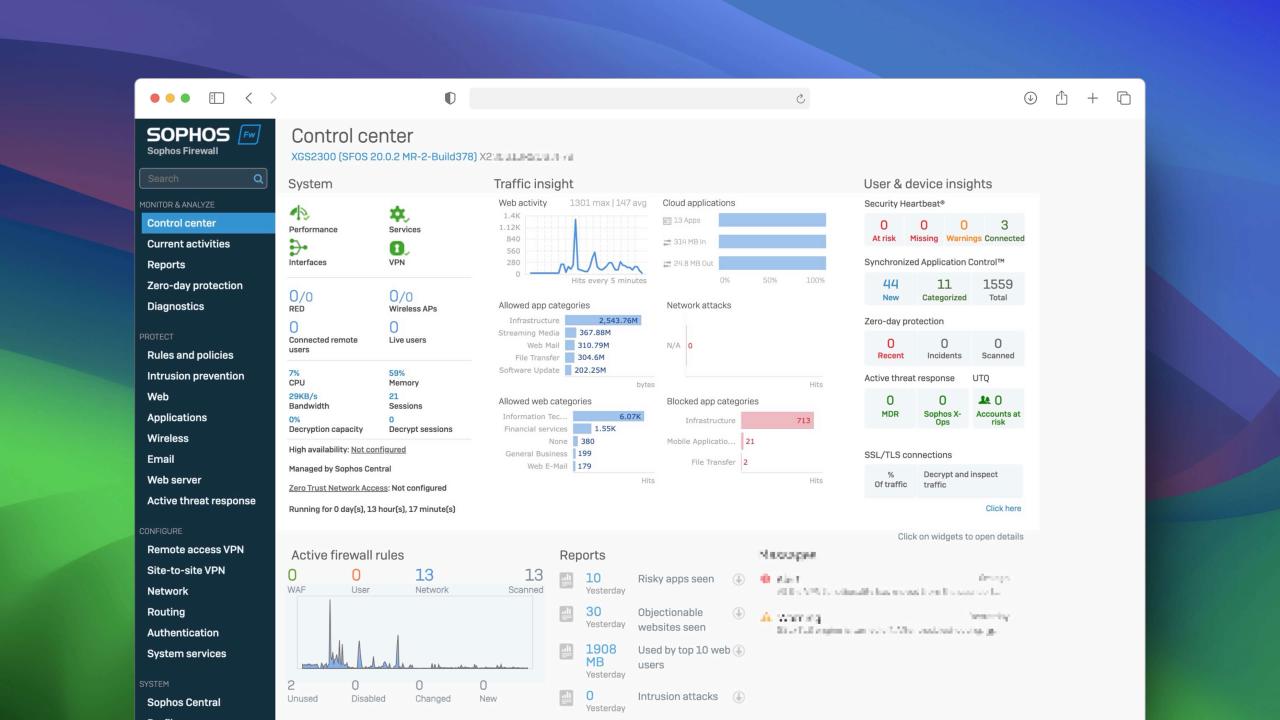This screenshot has height=720, width=1280.
Task: Click the XGS2300 device model link
Action: (x=384, y=157)
